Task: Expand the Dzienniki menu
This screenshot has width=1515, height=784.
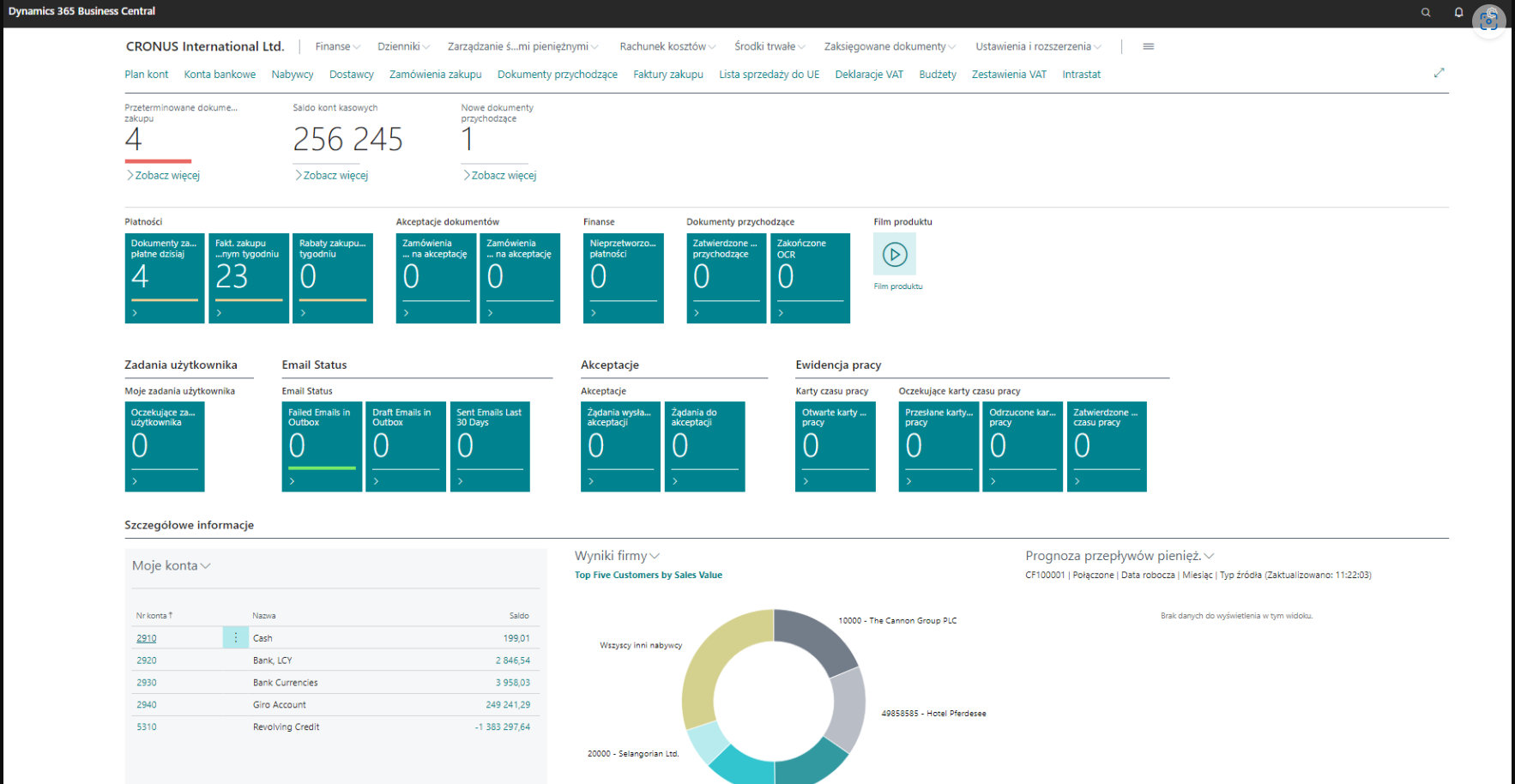Action: tap(403, 46)
